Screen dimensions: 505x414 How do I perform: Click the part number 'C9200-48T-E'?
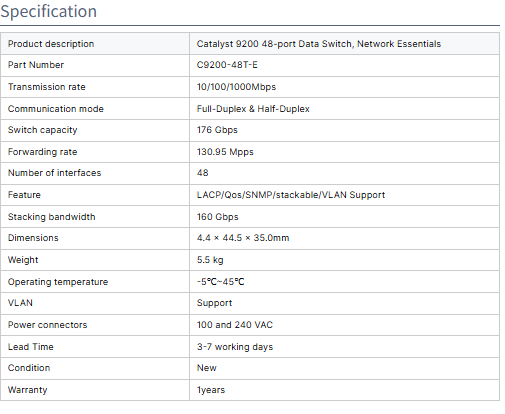[x=227, y=65]
